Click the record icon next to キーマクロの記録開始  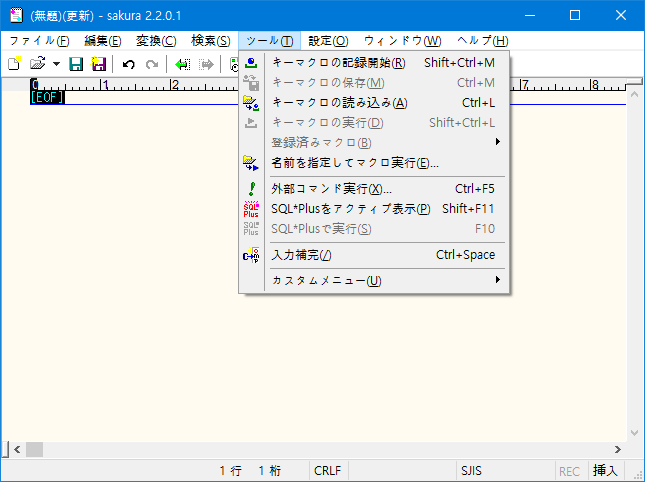click(x=251, y=63)
